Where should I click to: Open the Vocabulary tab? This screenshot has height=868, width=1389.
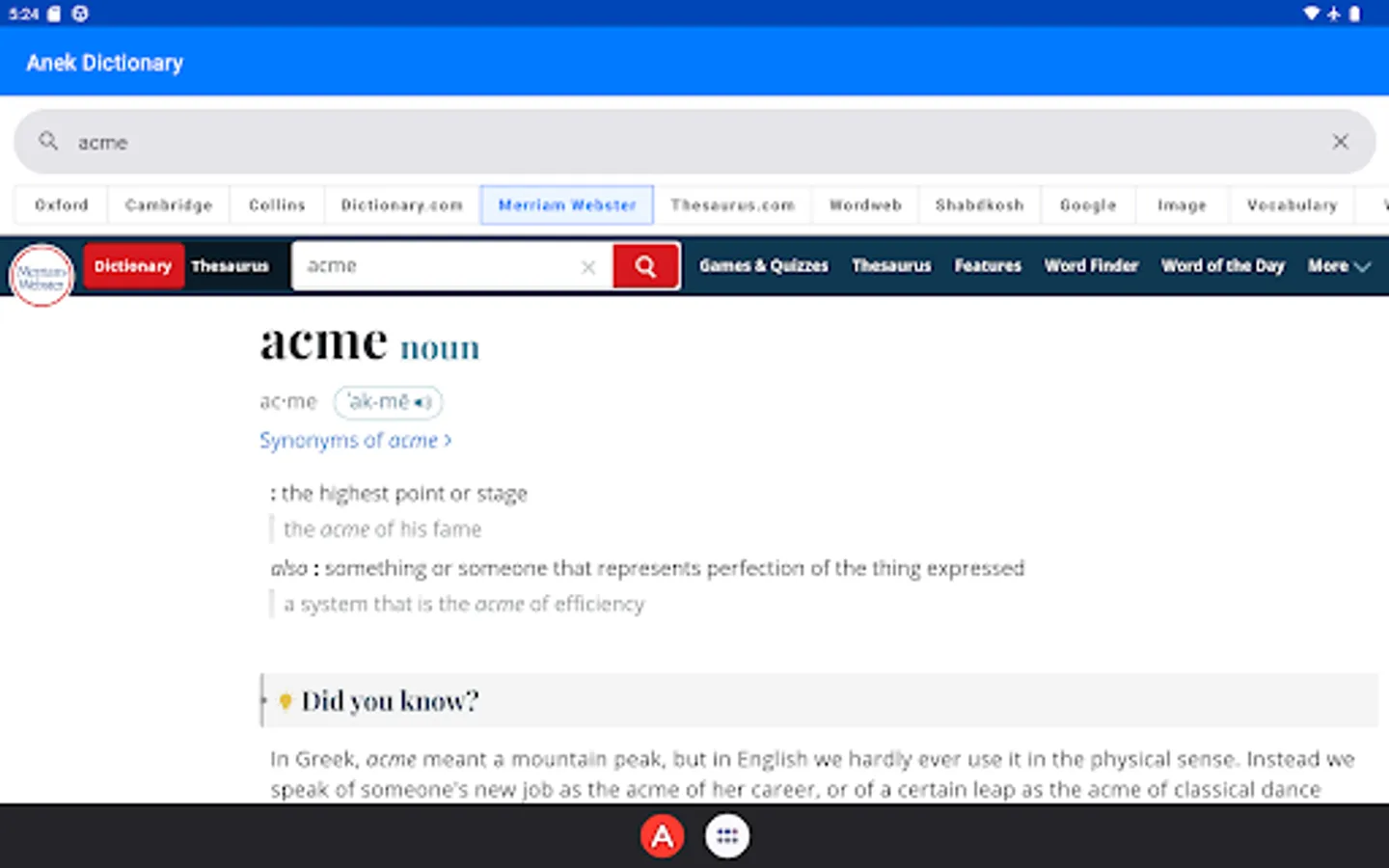point(1293,205)
